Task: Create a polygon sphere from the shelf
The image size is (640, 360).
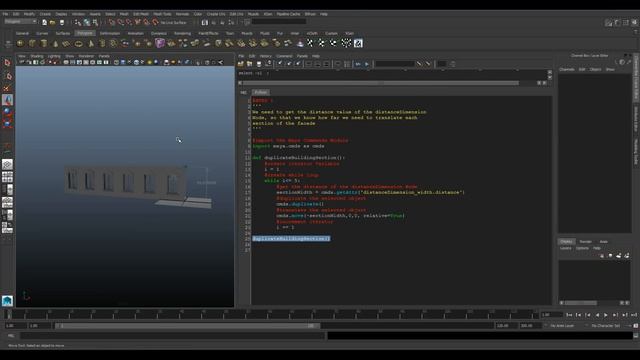Action: pos(20,43)
